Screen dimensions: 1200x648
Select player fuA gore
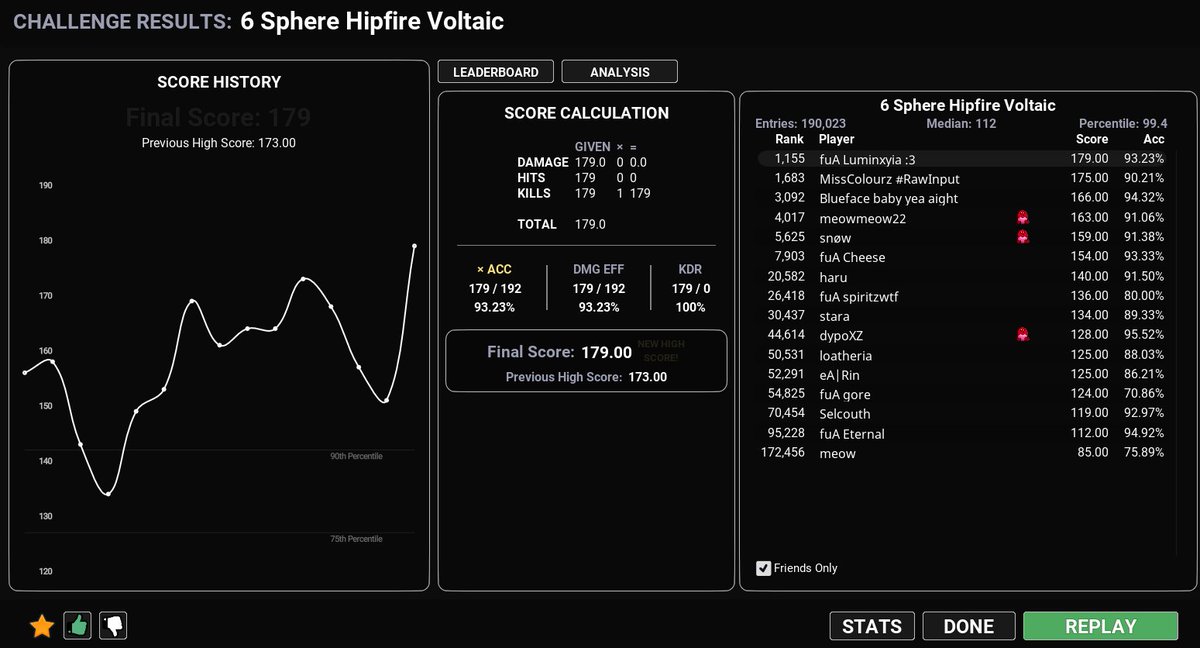click(x=845, y=394)
